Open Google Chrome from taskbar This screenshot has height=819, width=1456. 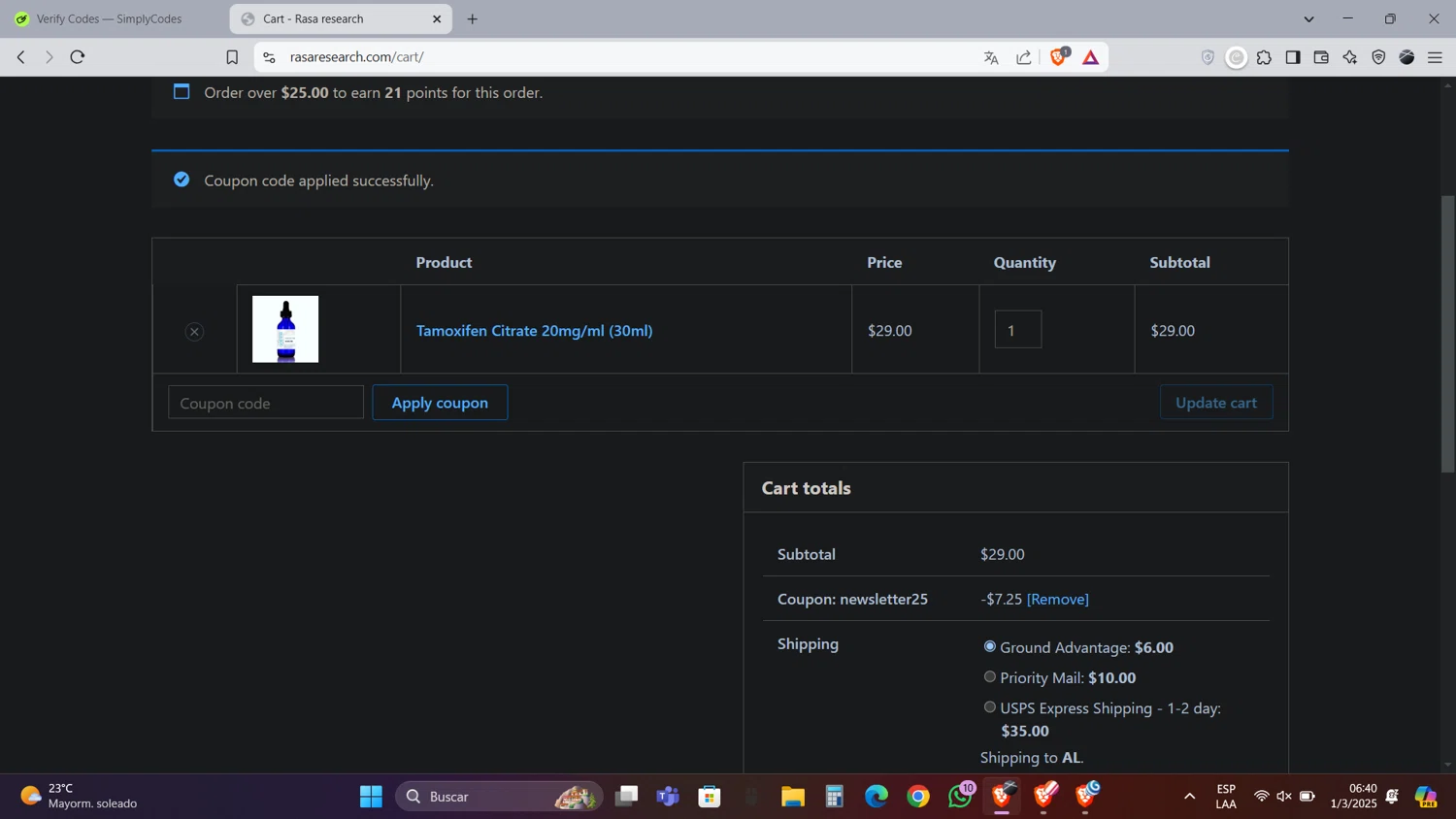click(x=918, y=797)
